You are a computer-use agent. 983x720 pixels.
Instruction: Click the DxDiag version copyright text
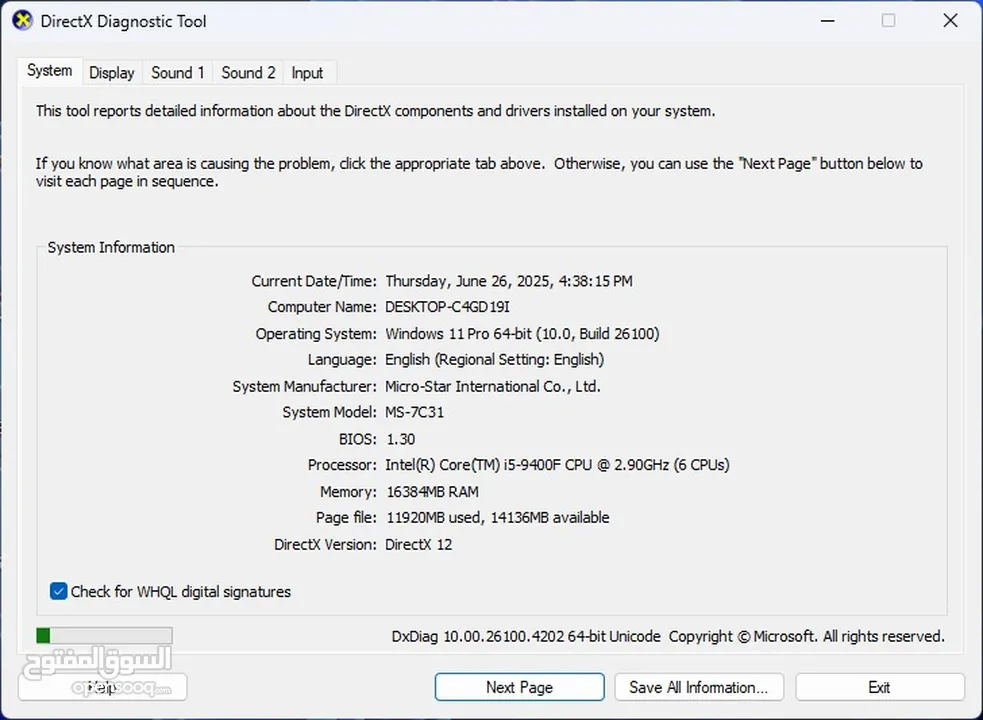(x=668, y=637)
